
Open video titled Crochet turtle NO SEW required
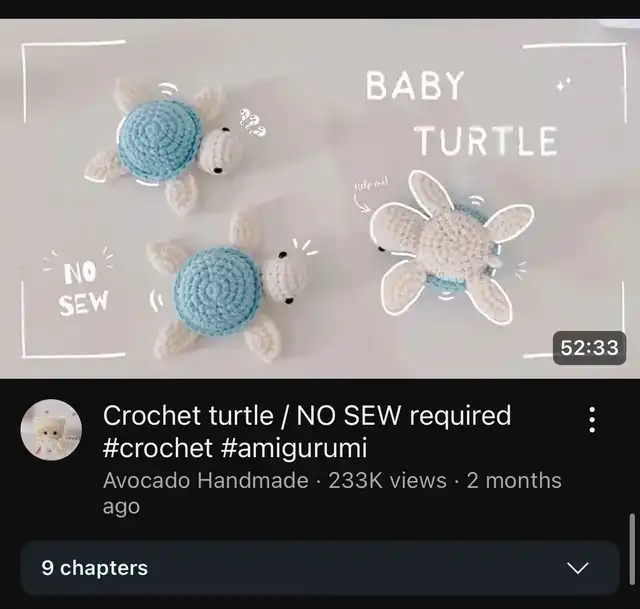pos(307,431)
